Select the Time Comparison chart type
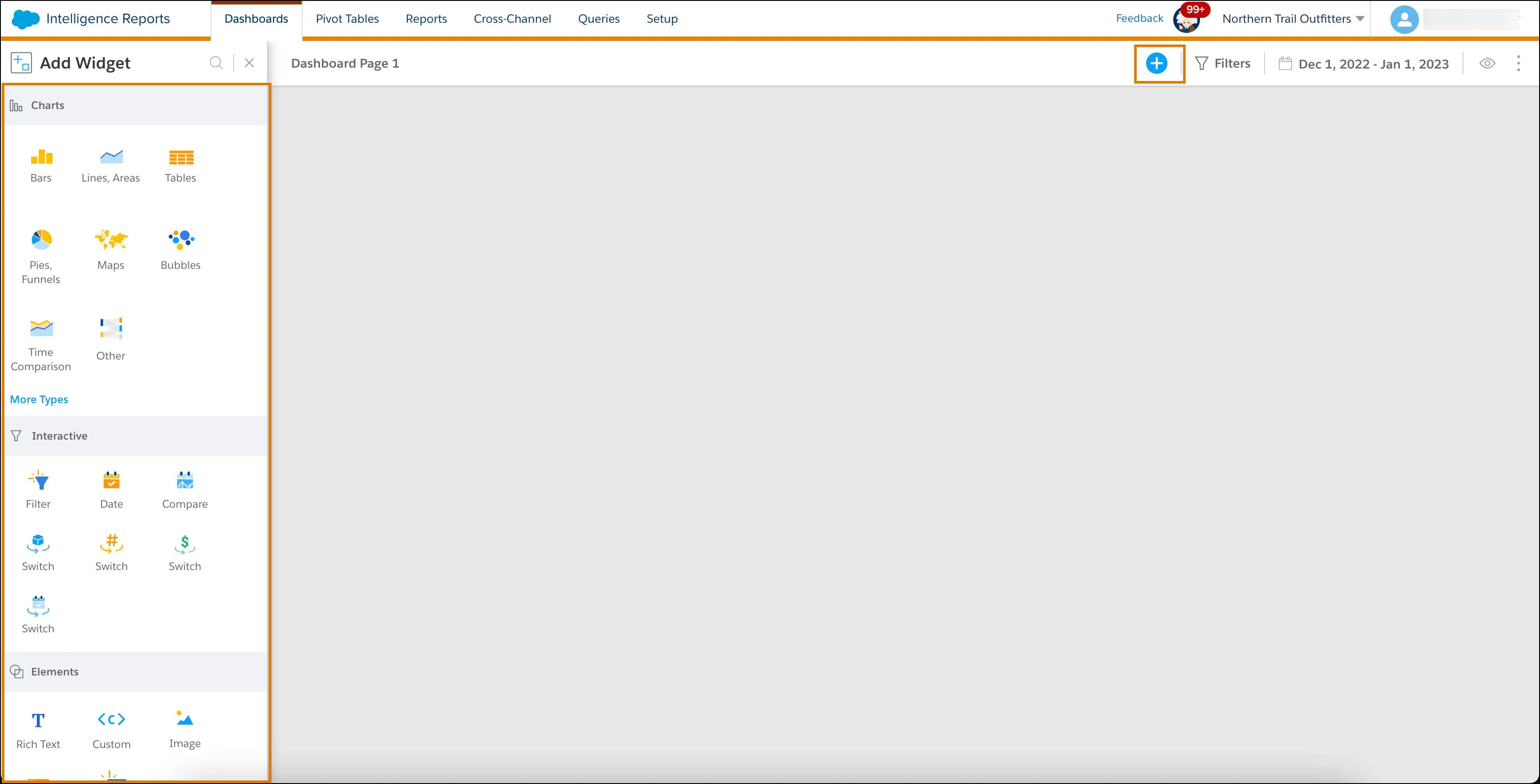Image resolution: width=1540 pixels, height=784 pixels. (x=40, y=340)
